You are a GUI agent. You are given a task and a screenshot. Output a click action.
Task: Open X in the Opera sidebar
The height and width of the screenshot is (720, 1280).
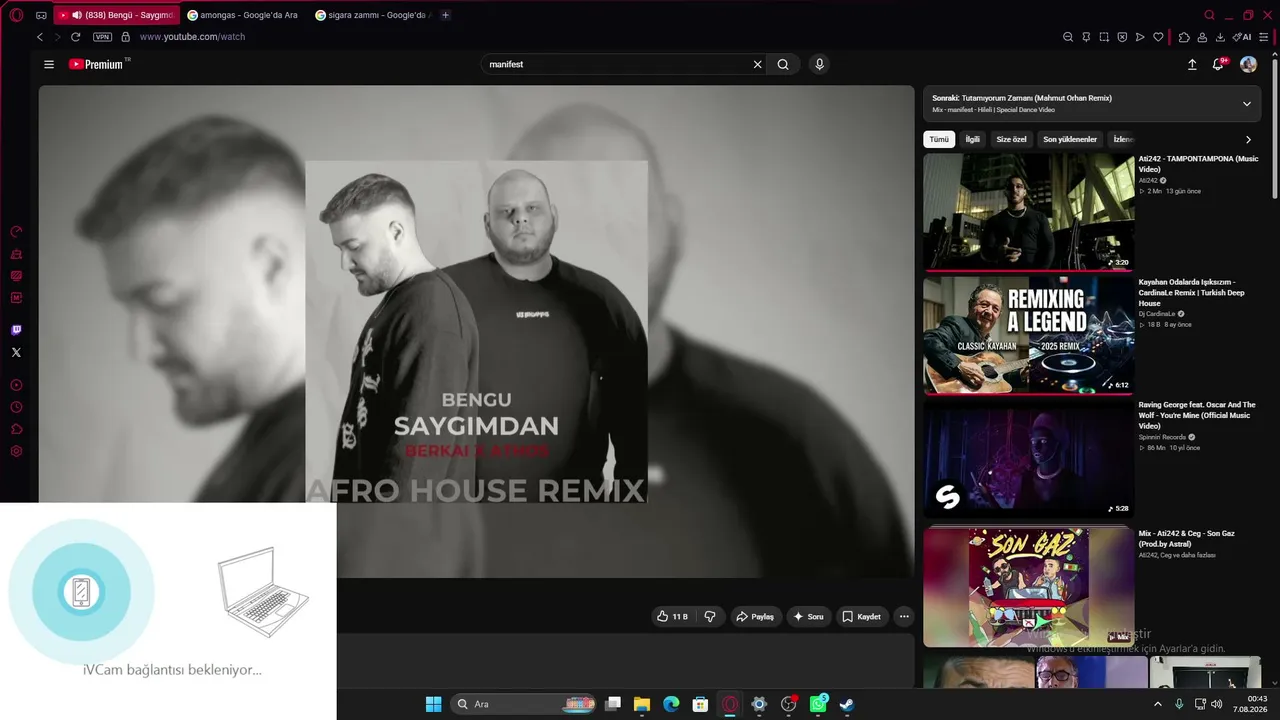click(x=16, y=352)
